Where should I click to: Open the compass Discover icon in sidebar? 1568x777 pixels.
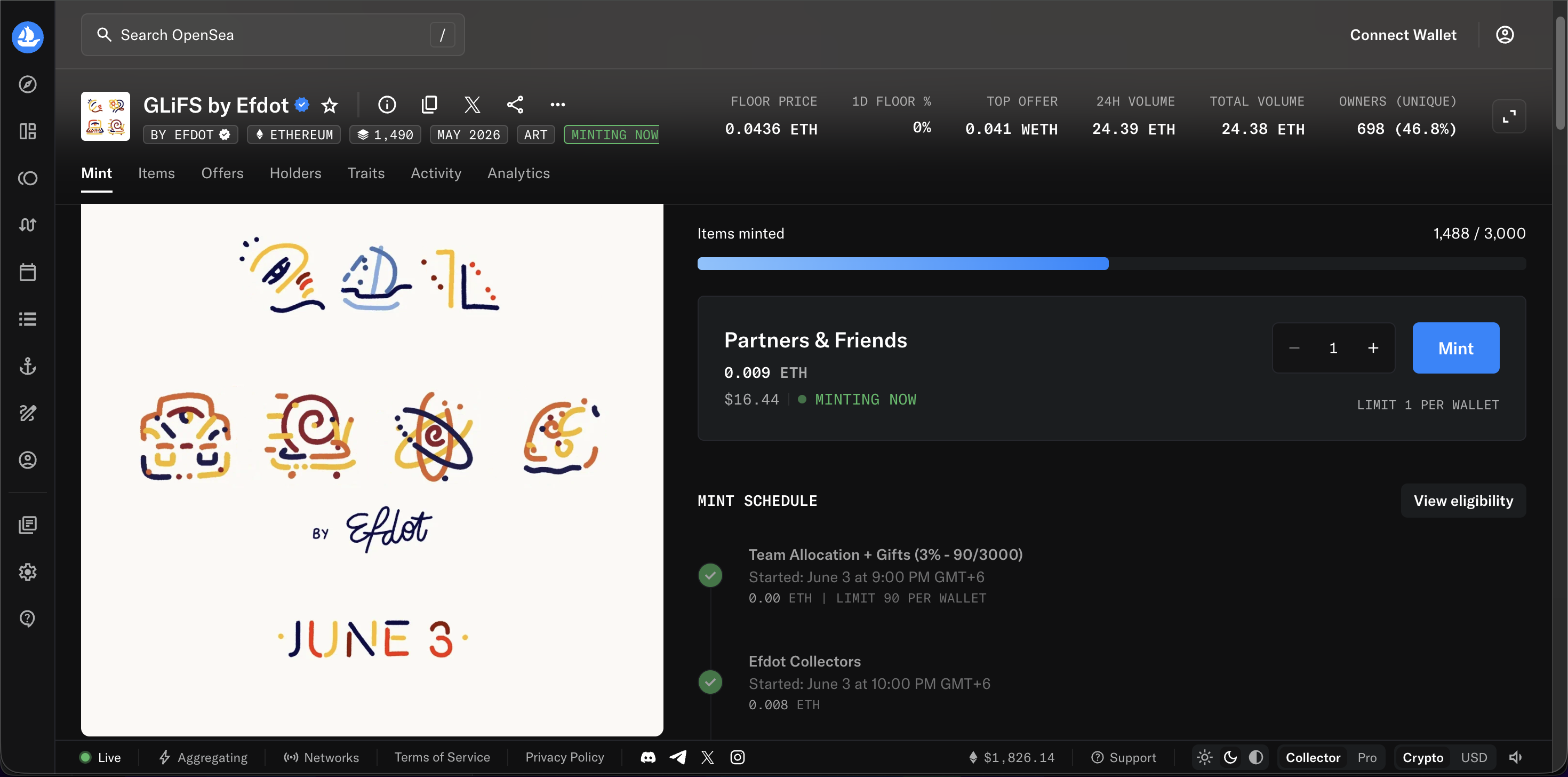tap(27, 84)
